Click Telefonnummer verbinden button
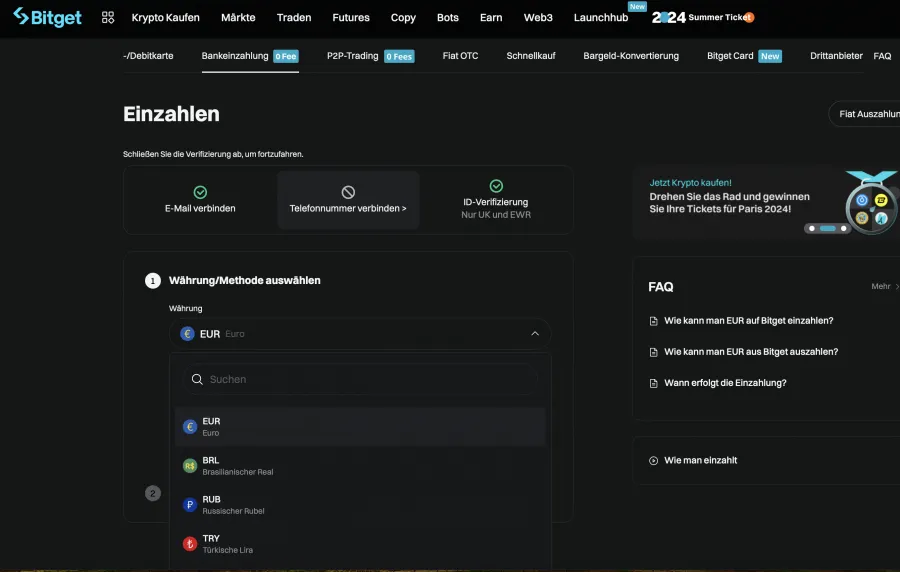 click(x=348, y=200)
